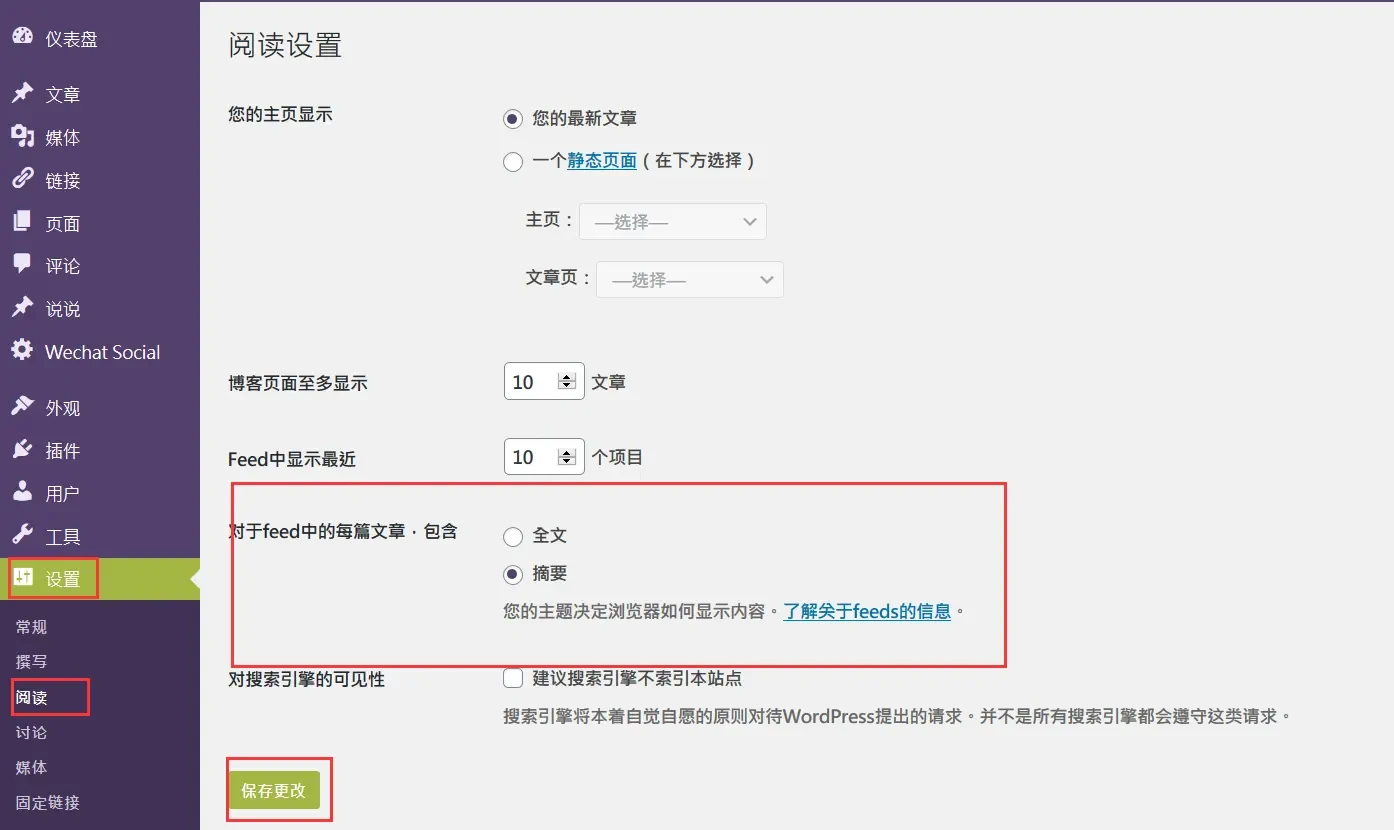Click the stepper on 博客页面至多显示 field
This screenshot has width=1394, height=830.
pos(567,382)
